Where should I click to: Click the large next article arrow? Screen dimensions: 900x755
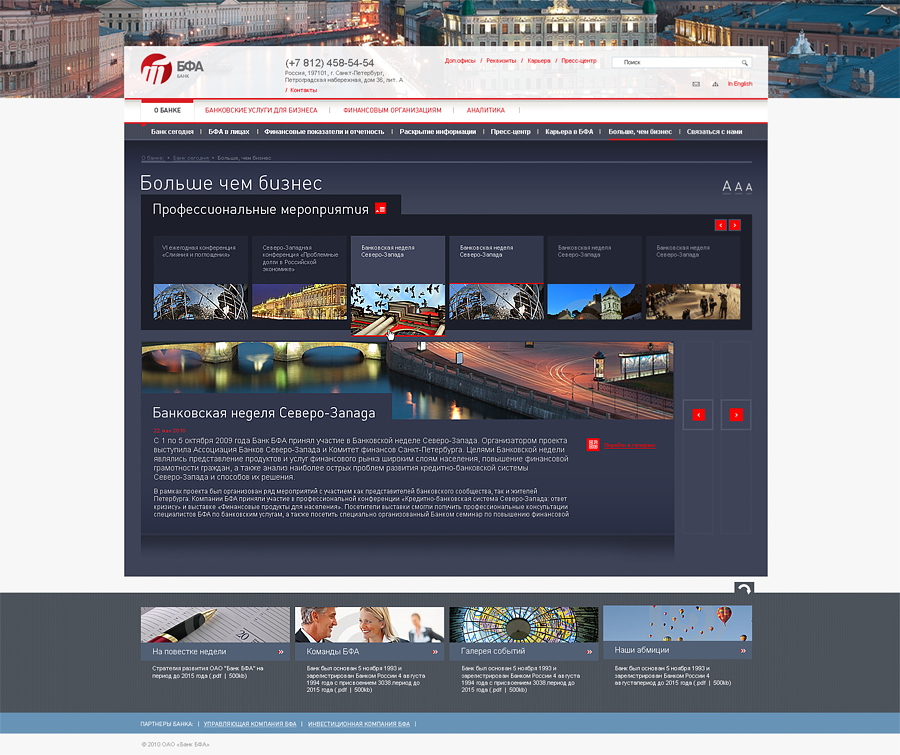click(736, 415)
